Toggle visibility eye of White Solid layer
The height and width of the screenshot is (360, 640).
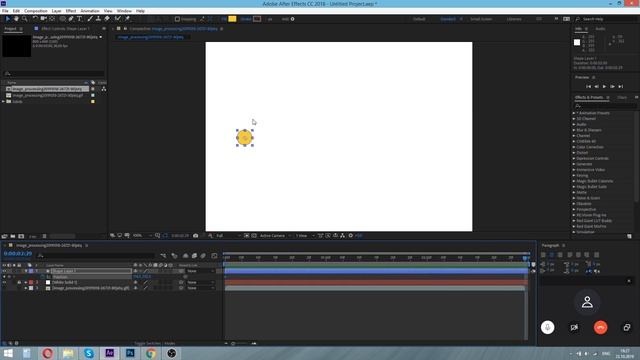point(4,282)
